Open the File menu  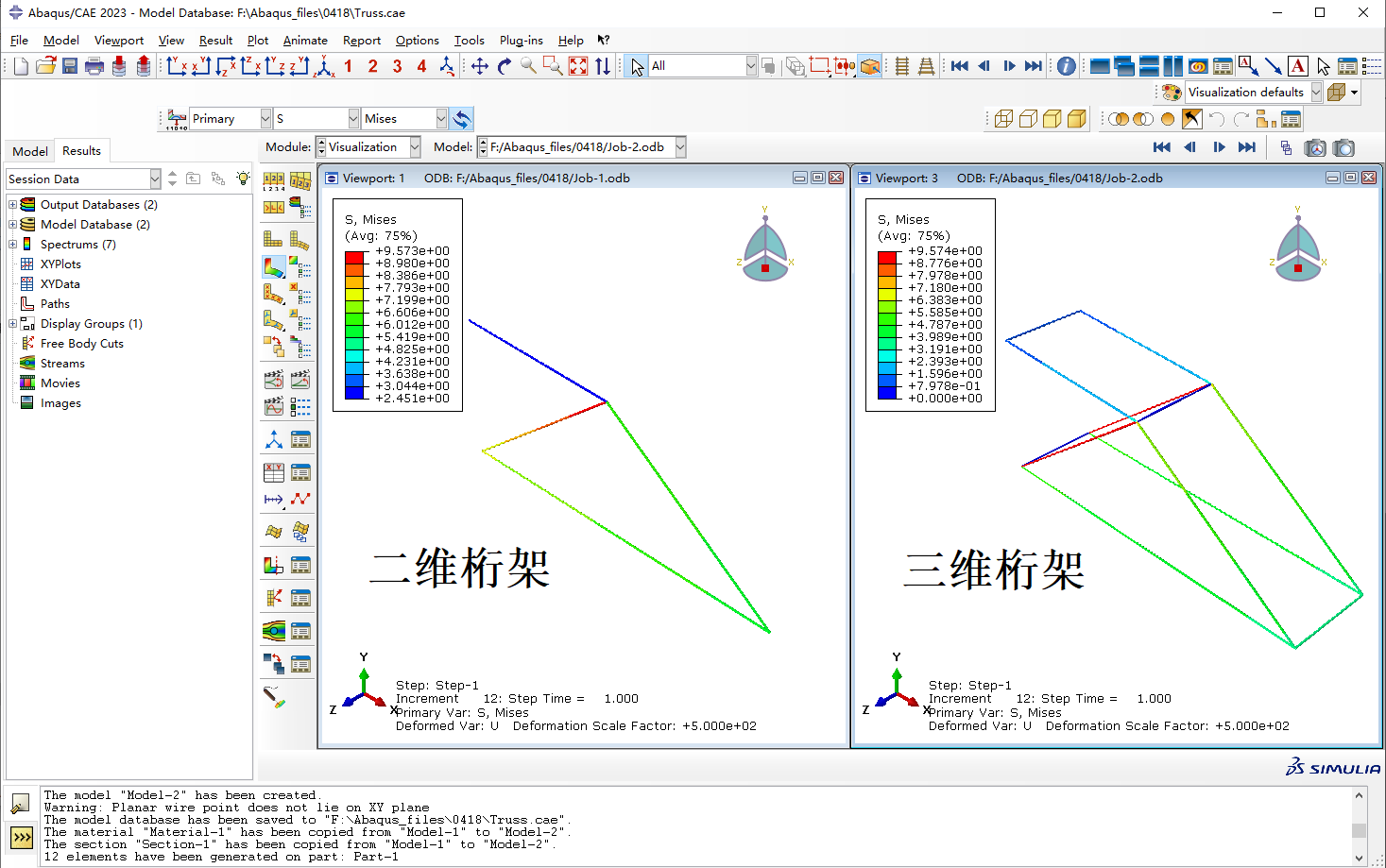point(19,40)
